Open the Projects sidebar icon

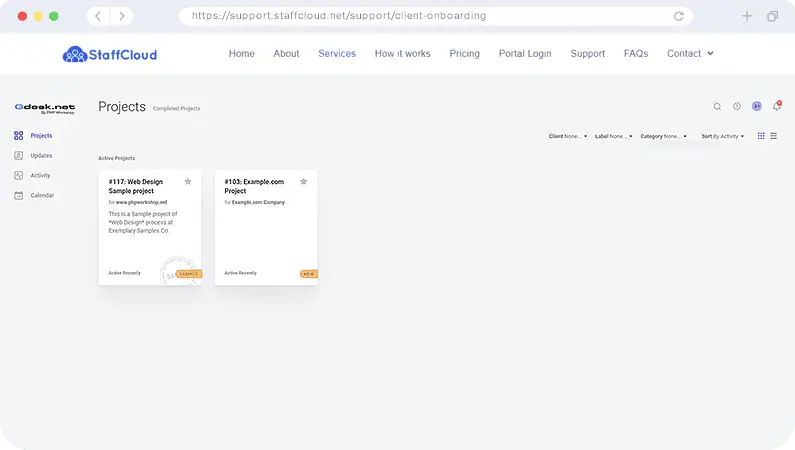[x=19, y=135]
